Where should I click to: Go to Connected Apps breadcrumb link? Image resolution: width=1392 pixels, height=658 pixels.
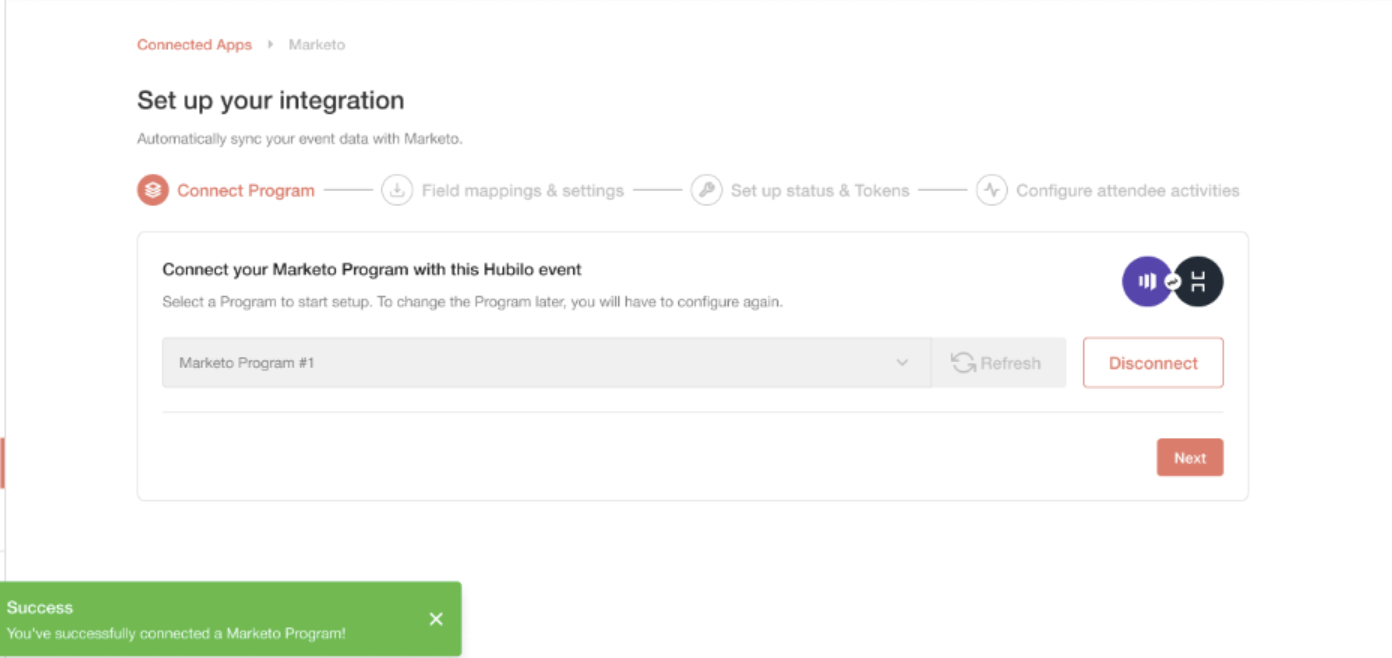(x=194, y=45)
